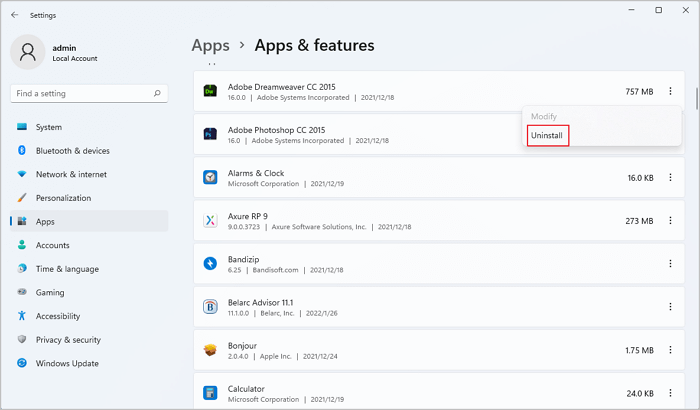Open three-dot menu for Alarms & Clock

point(670,177)
